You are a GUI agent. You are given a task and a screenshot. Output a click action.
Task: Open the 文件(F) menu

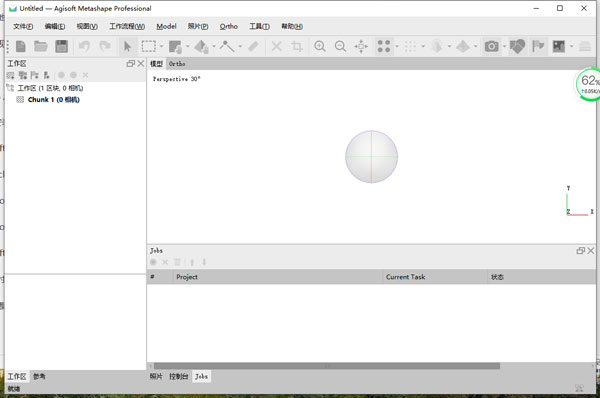coord(23,26)
